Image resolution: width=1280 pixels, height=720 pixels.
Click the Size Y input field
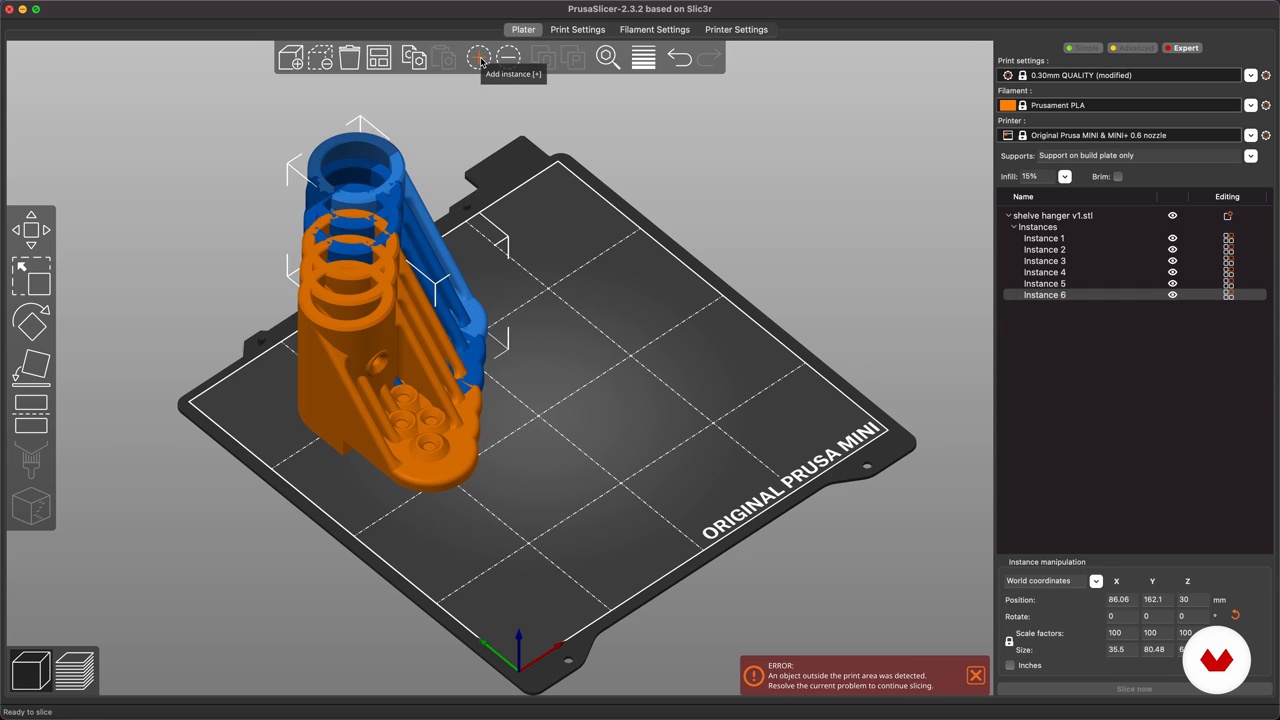pyautogui.click(x=1155, y=650)
